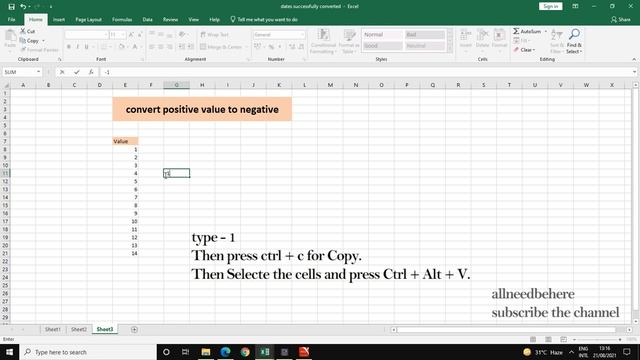640x360 pixels.
Task: Open Find & Select magnifier
Action: click(x=574, y=41)
